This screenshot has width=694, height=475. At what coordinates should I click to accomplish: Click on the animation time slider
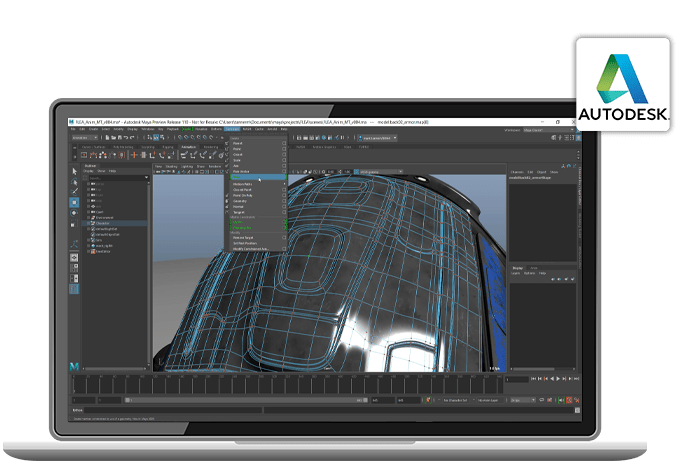pos(300,384)
